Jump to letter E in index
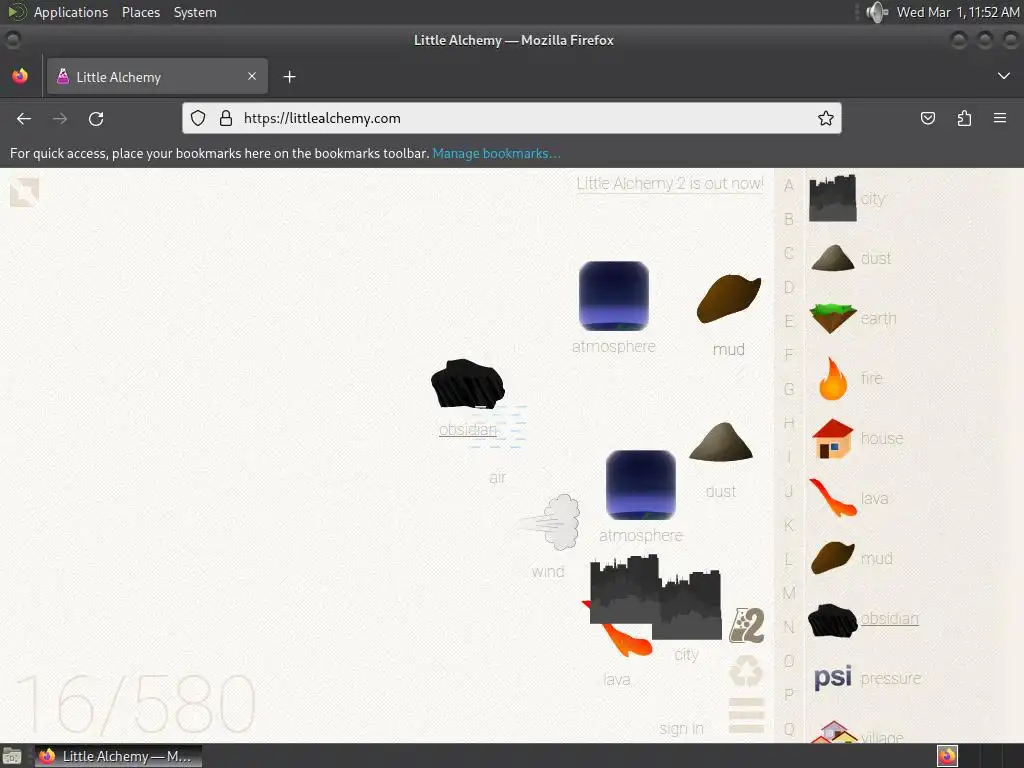 pos(789,321)
